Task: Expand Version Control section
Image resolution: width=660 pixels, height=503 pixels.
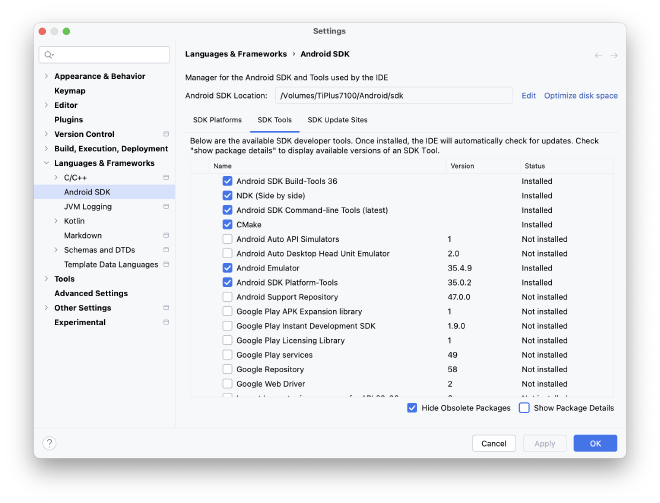Action: click(x=46, y=134)
